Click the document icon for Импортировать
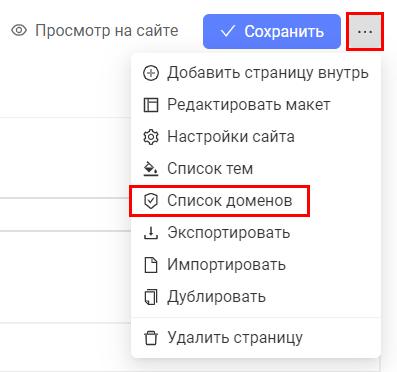 tap(151, 265)
